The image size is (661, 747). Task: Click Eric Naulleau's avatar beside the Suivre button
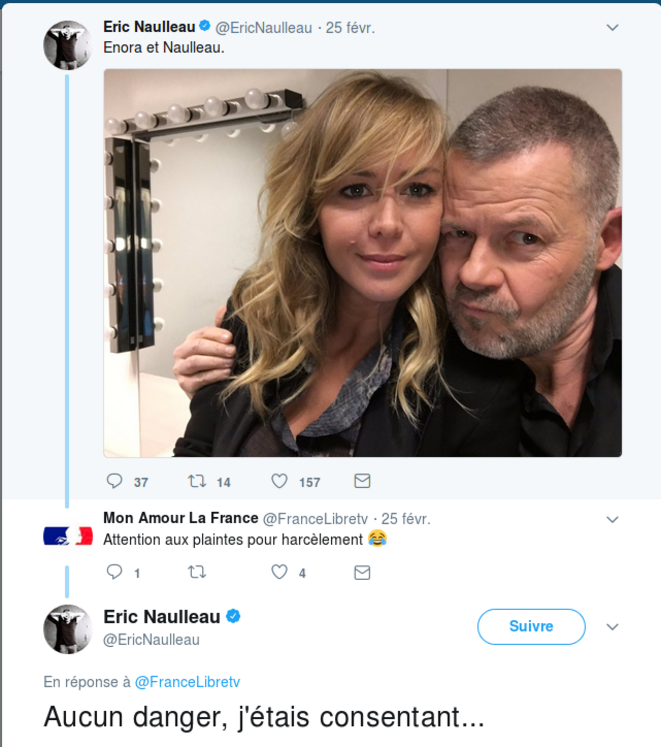(68, 629)
